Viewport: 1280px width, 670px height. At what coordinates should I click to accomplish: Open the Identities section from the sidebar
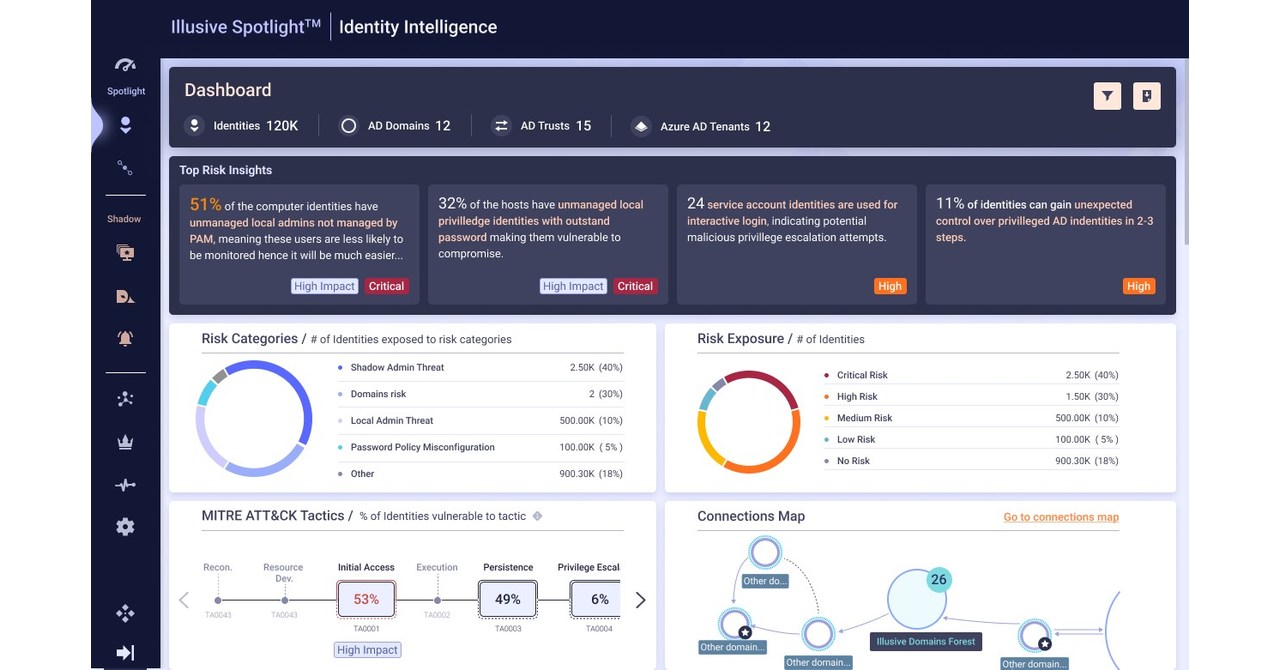pyautogui.click(x=125, y=124)
